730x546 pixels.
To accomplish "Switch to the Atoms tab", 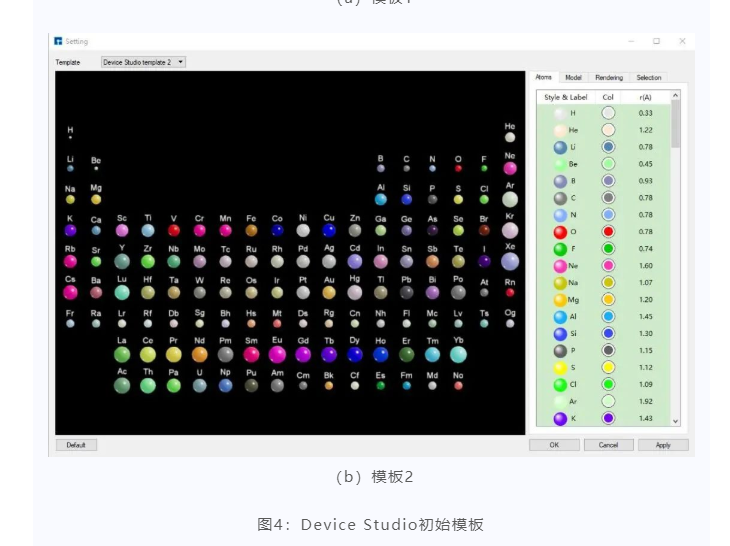I will coord(543,77).
